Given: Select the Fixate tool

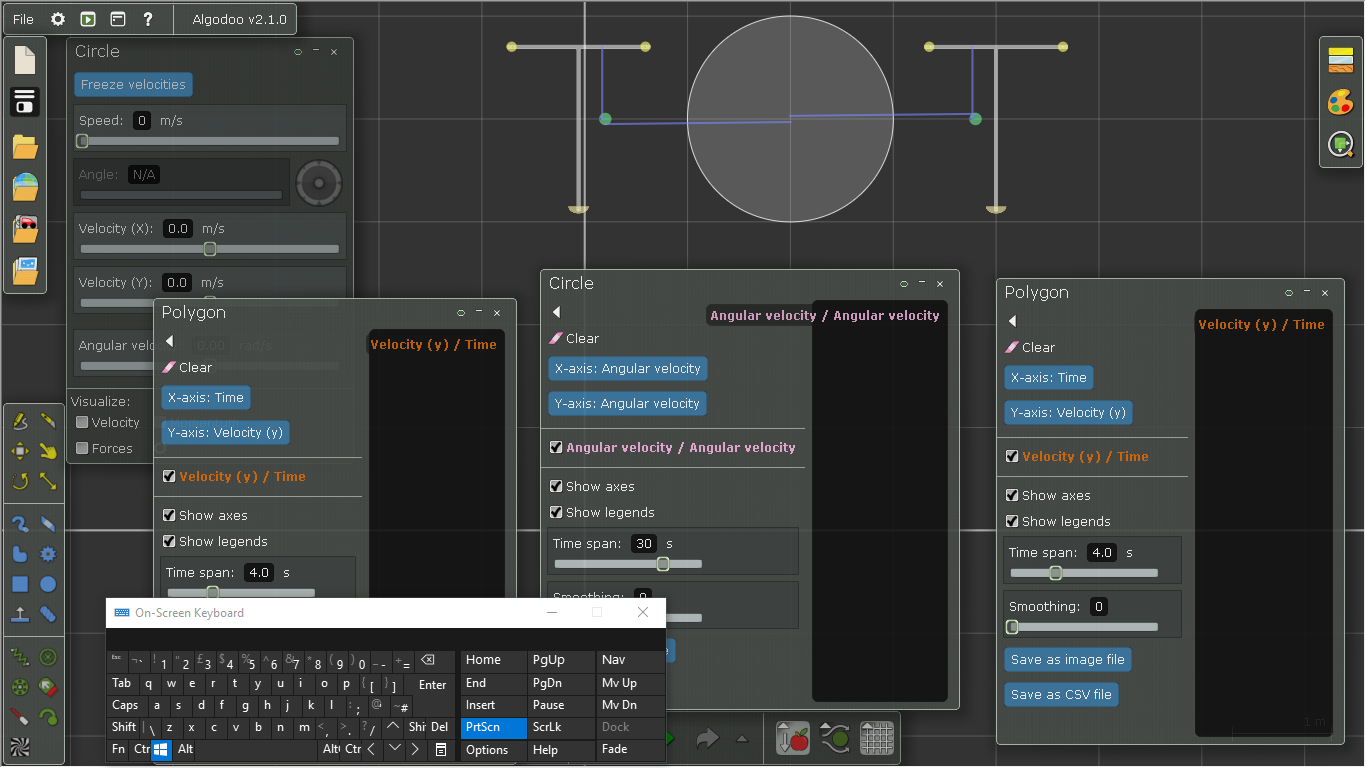Looking at the screenshot, I should click(x=47, y=657).
